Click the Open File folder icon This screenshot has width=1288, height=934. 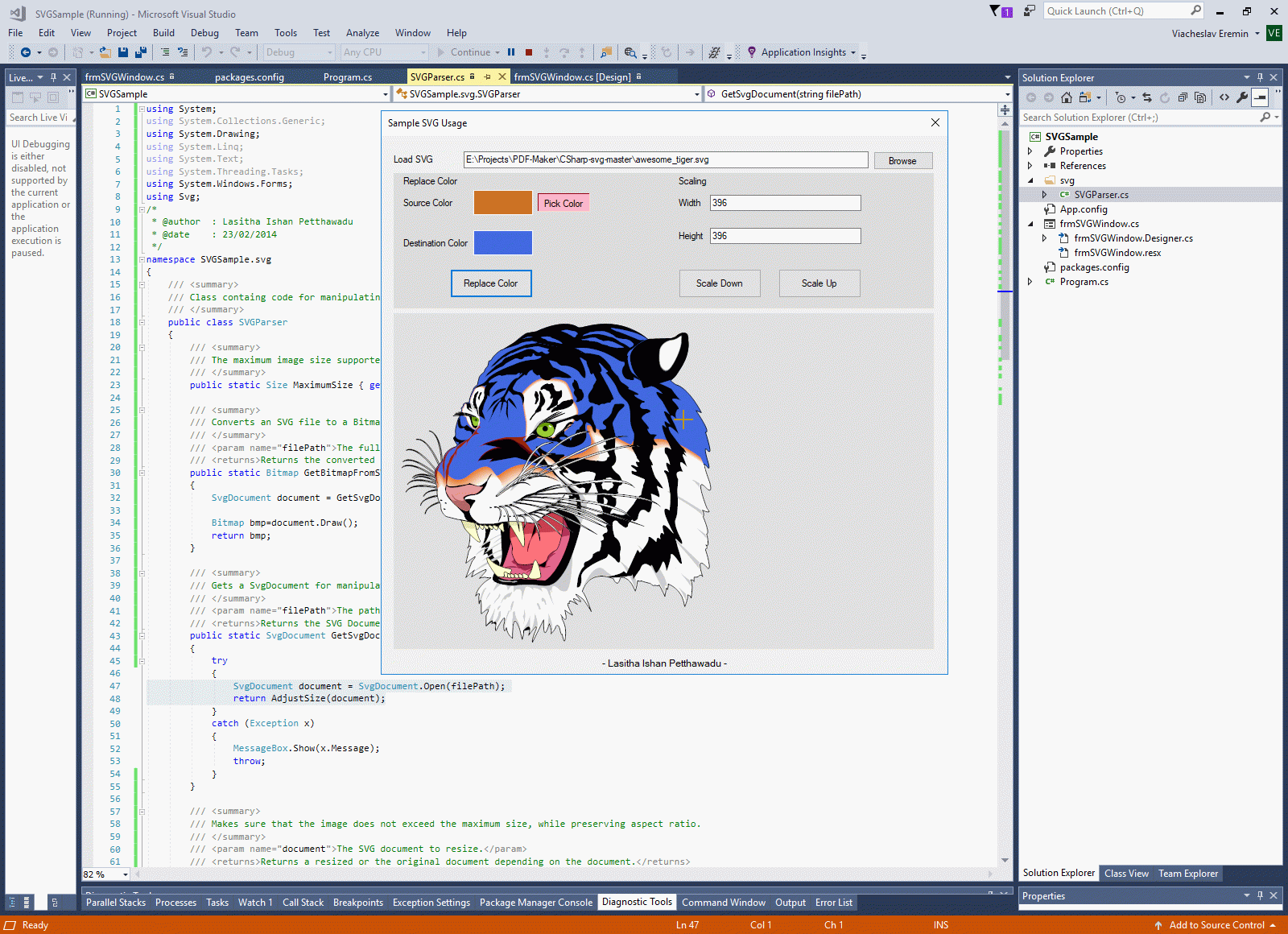point(105,52)
